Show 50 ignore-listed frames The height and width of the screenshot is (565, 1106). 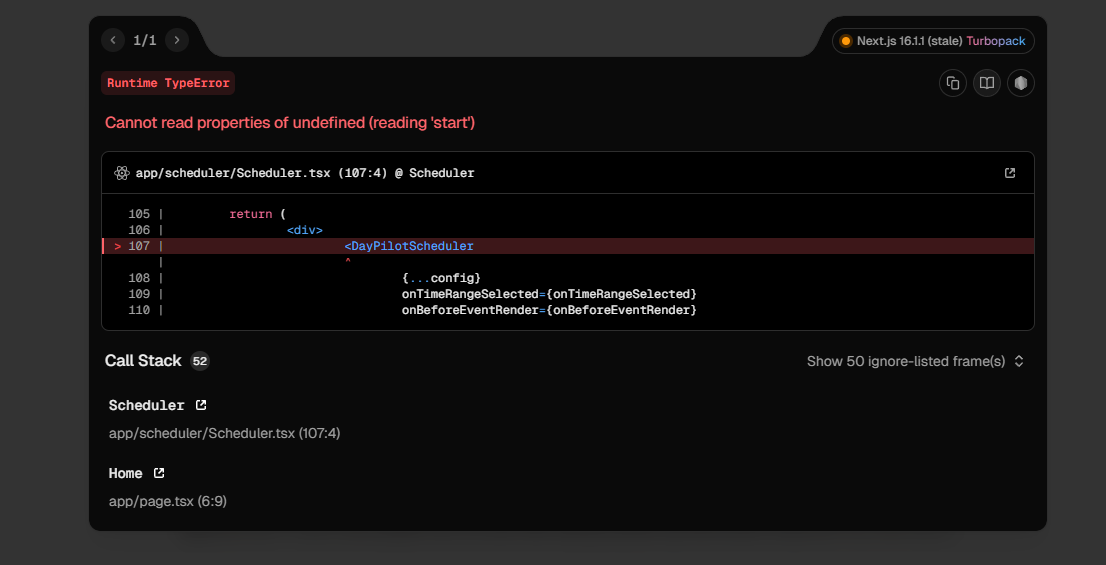pos(905,361)
